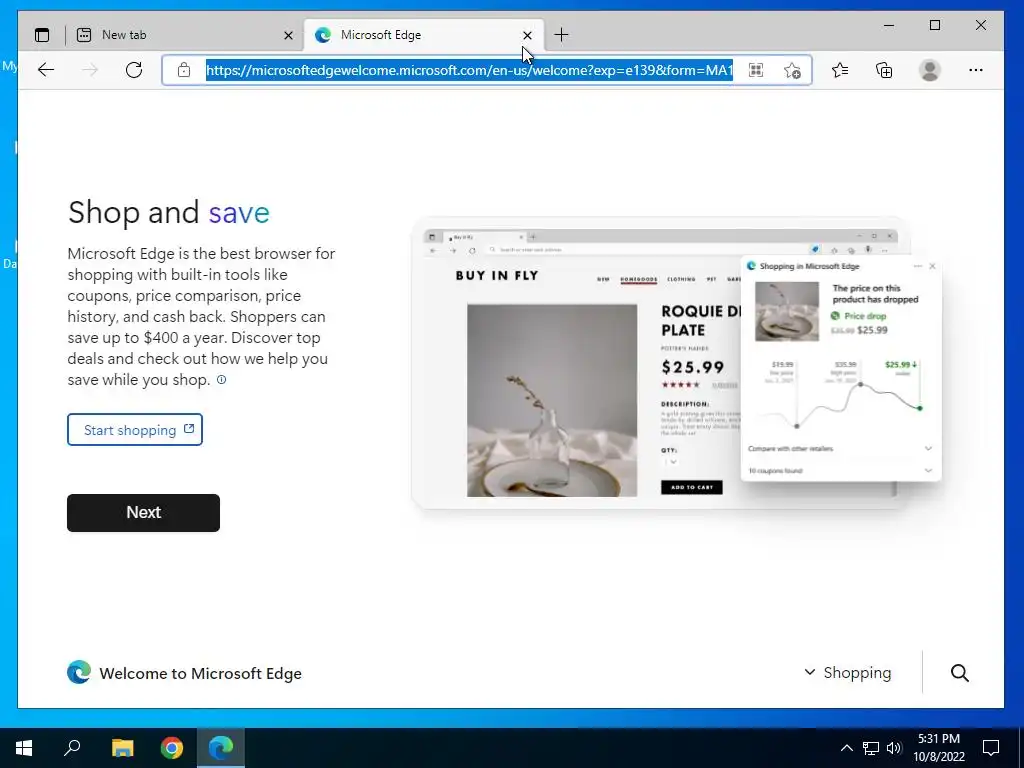Open the info tooltip after 'while you shop'
The image size is (1024, 768).
click(x=221, y=379)
